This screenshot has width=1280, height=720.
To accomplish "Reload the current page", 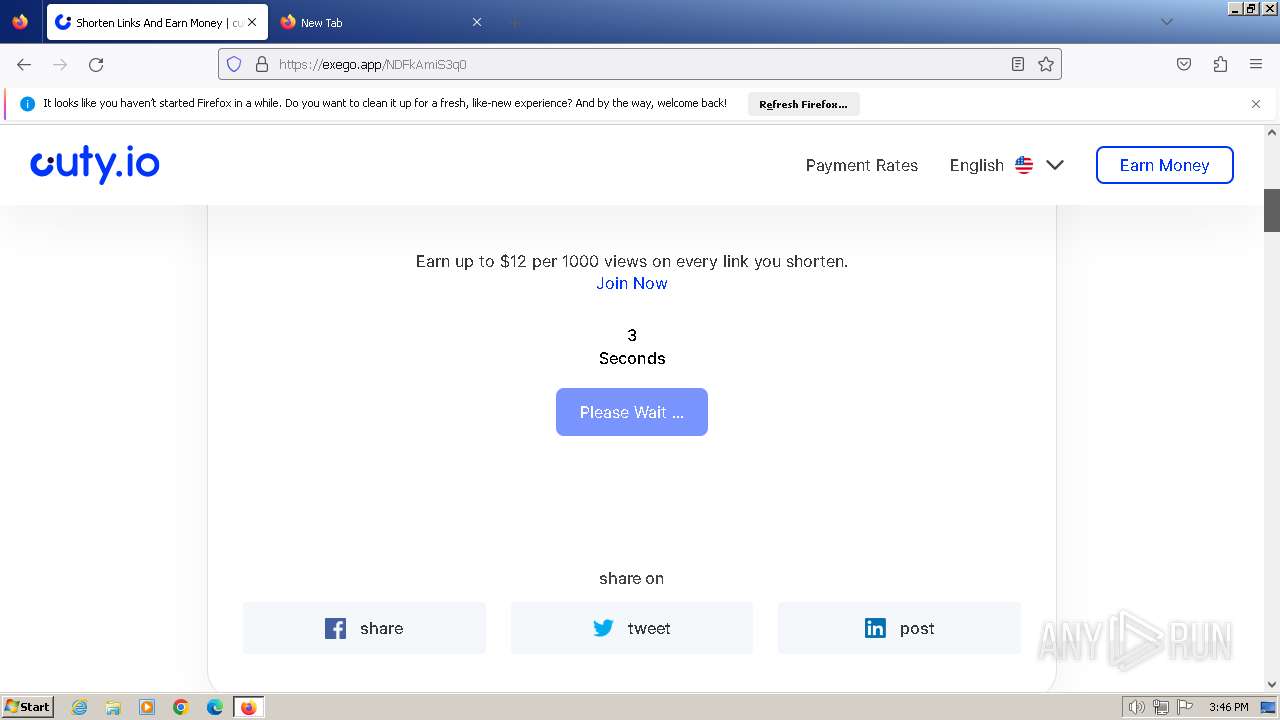I will click(x=96, y=64).
